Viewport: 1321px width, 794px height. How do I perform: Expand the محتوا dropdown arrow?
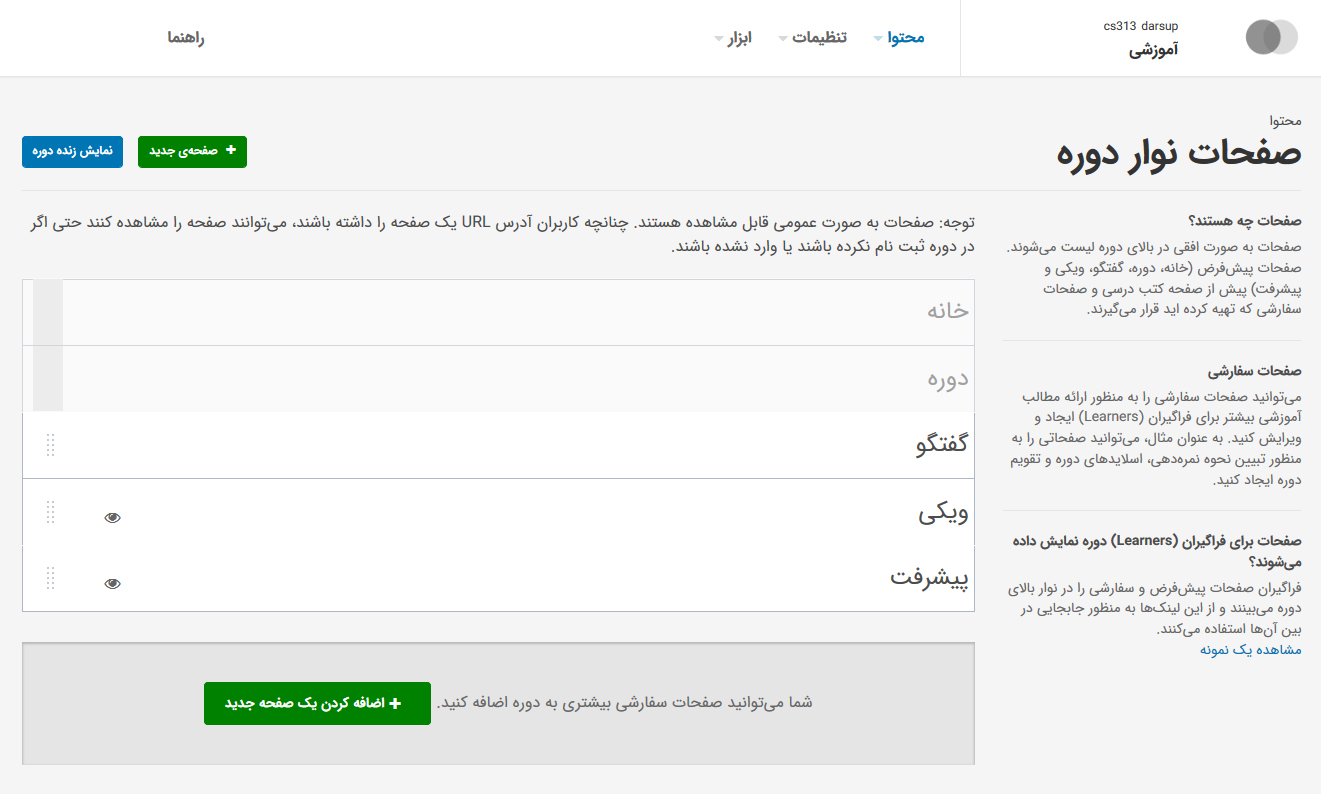click(x=878, y=39)
